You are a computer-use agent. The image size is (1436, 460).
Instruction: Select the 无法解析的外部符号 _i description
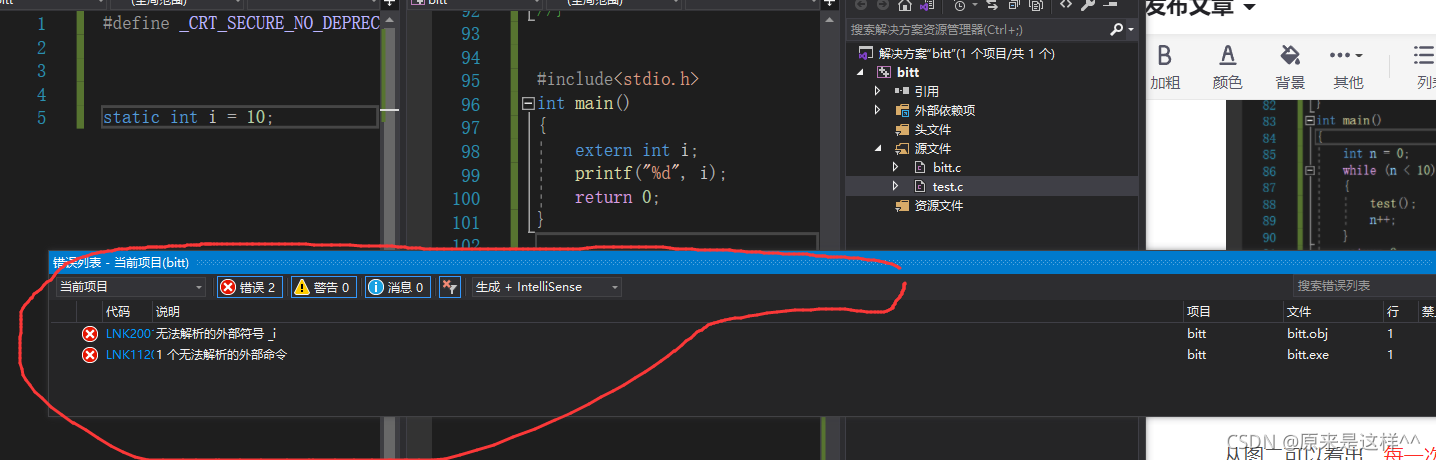click(x=215, y=333)
